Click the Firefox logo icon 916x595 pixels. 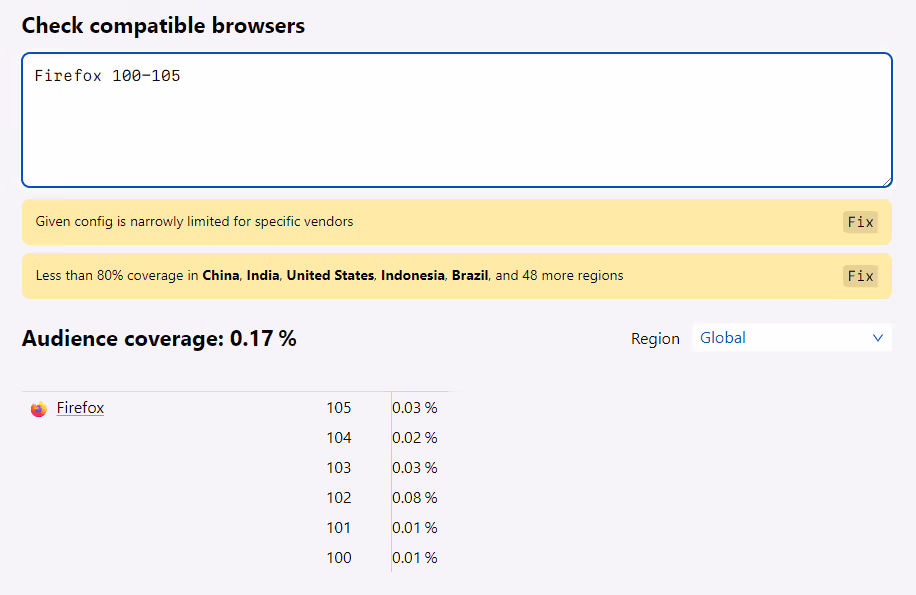(x=39, y=409)
